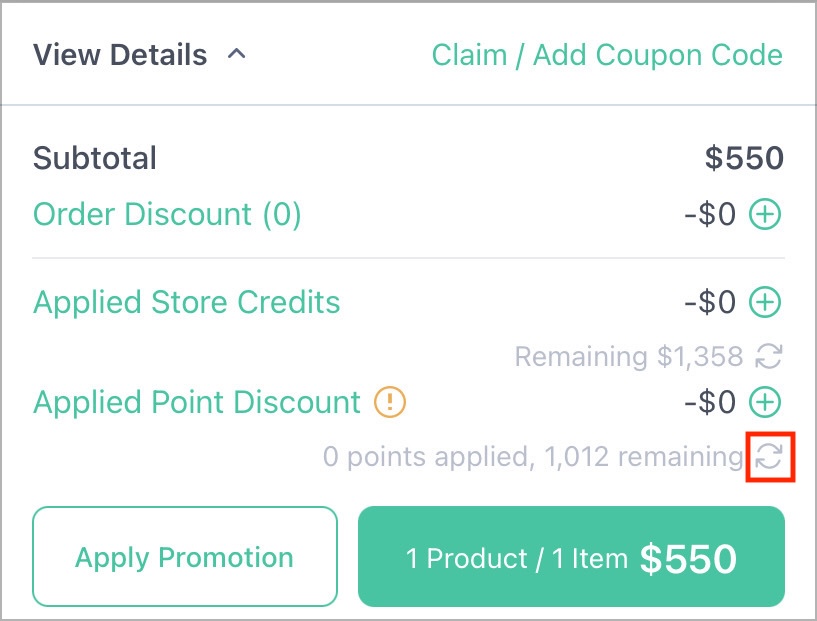This screenshot has width=817, height=621.
Task: Refresh the remaining store credits balance
Action: click(769, 356)
